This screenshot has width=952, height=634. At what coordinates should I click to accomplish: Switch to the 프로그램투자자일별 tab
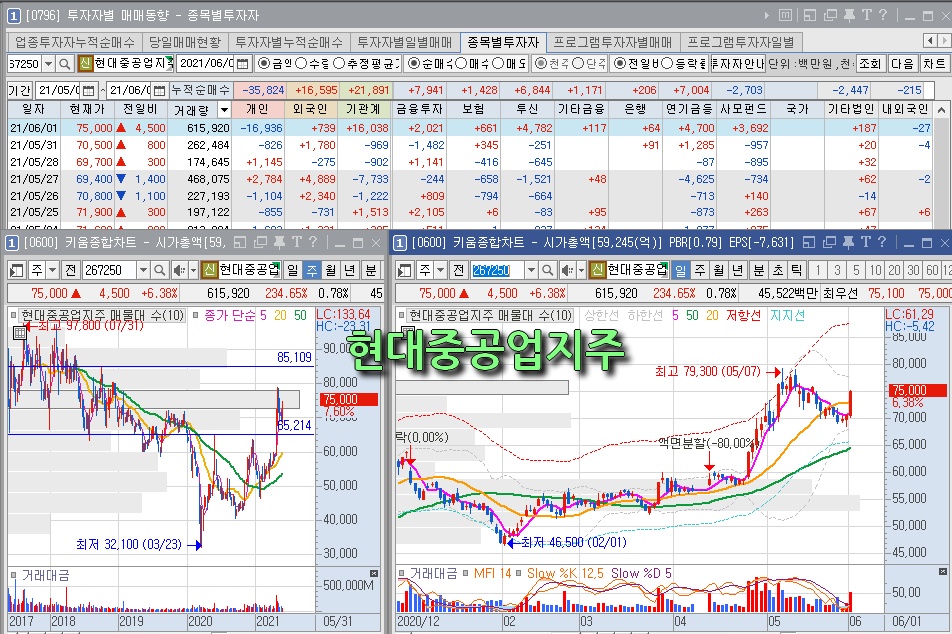(x=741, y=42)
